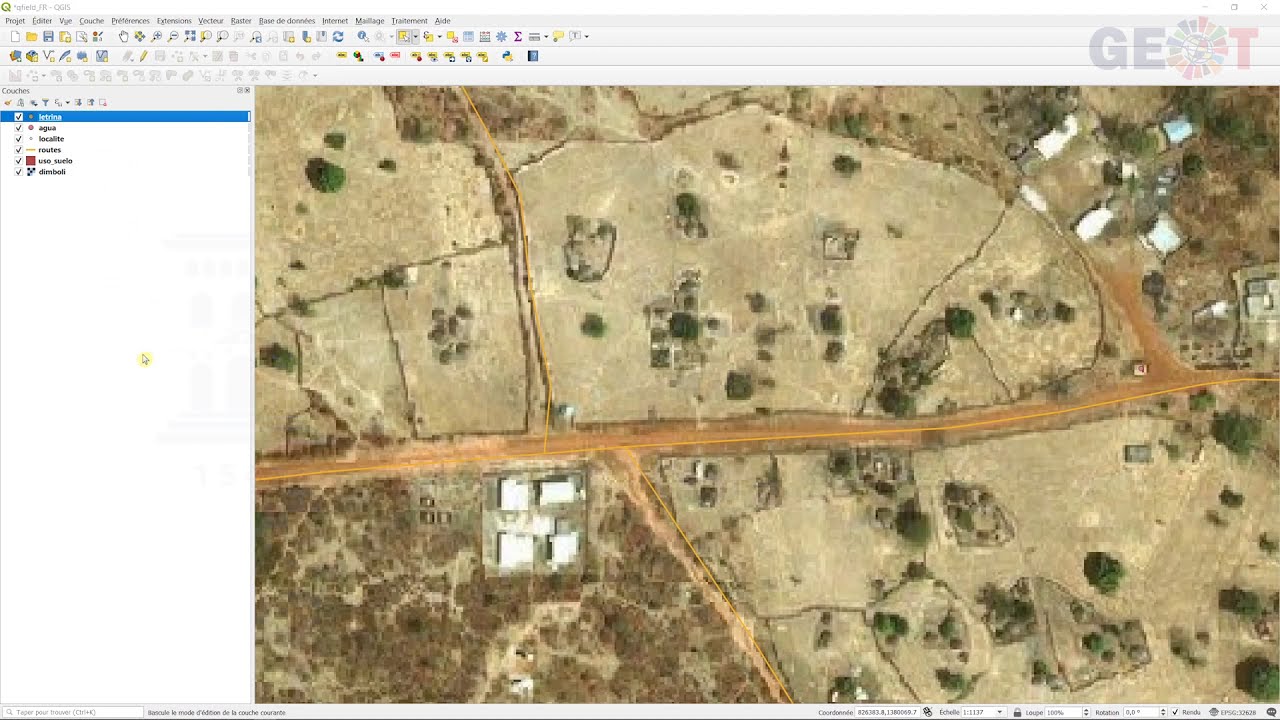The image size is (1280, 720).
Task: Select the uso_suelo layer name
Action: point(55,161)
